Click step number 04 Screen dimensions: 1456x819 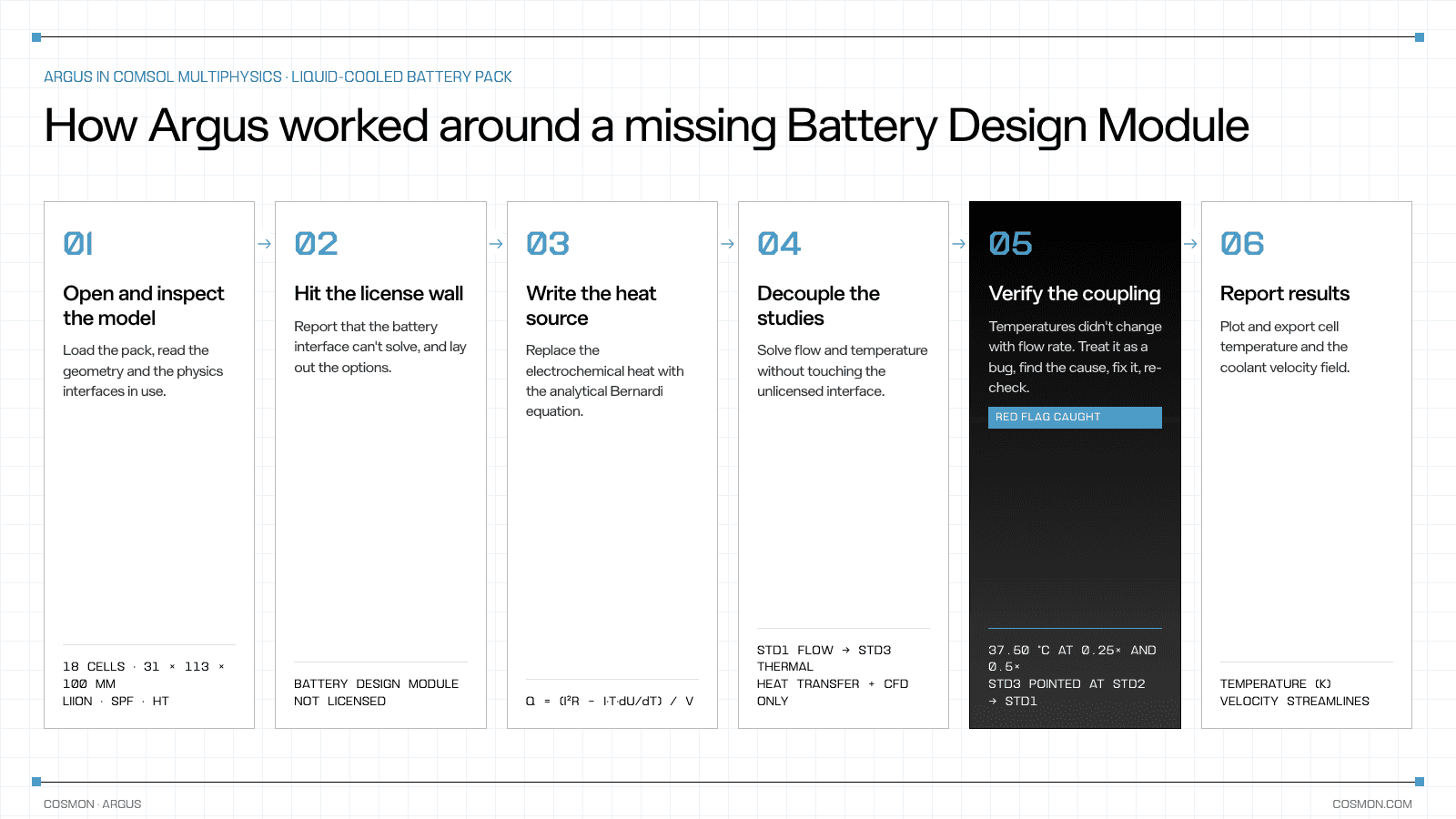tap(779, 244)
